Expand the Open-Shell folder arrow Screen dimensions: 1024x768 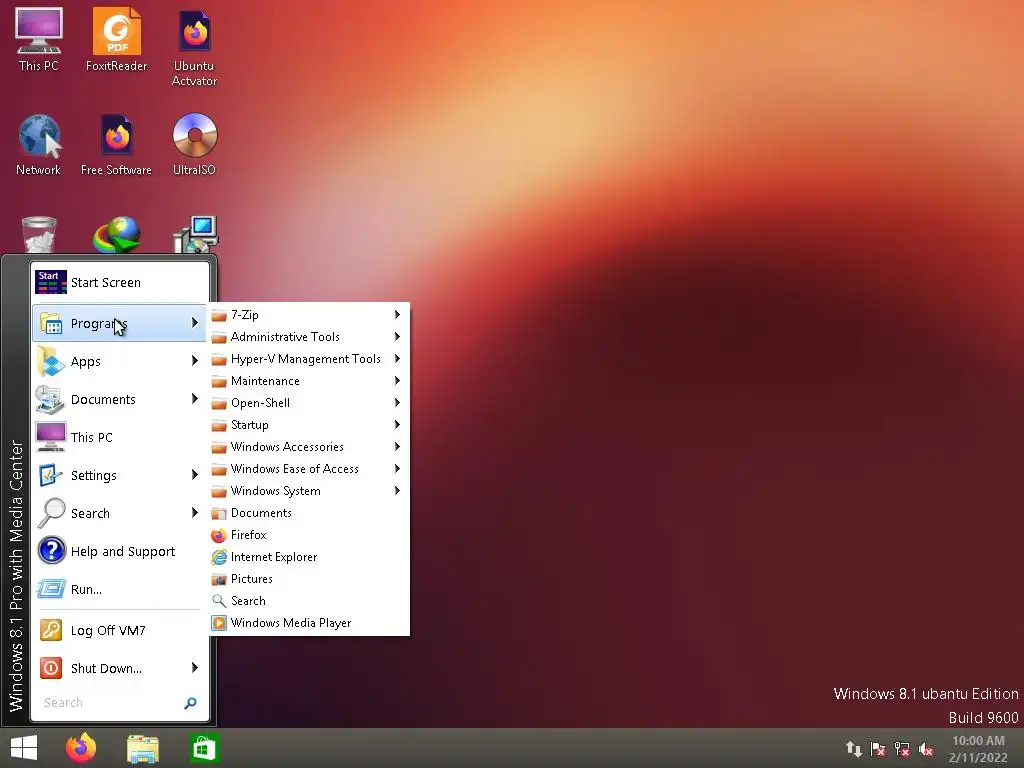coord(397,403)
